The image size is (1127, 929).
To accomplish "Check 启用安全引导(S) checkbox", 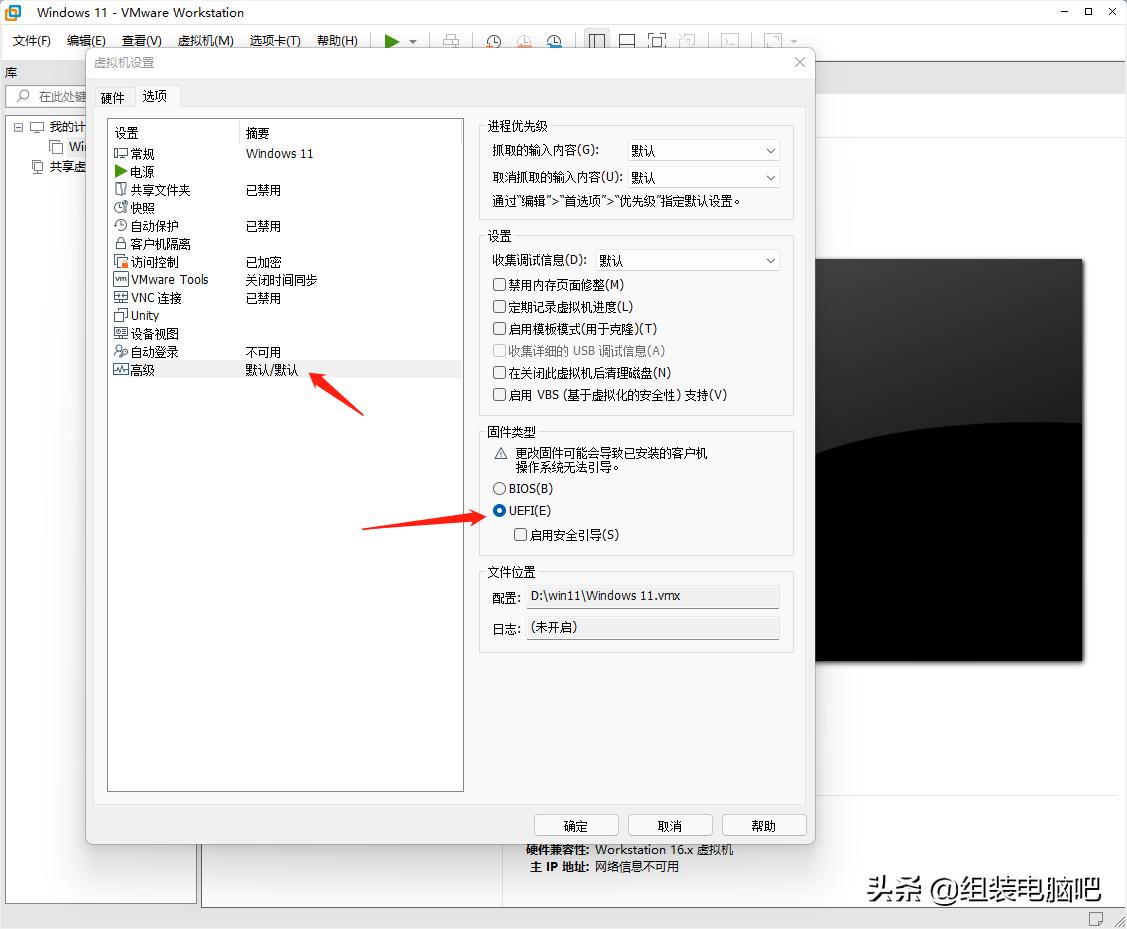I will [x=520, y=534].
